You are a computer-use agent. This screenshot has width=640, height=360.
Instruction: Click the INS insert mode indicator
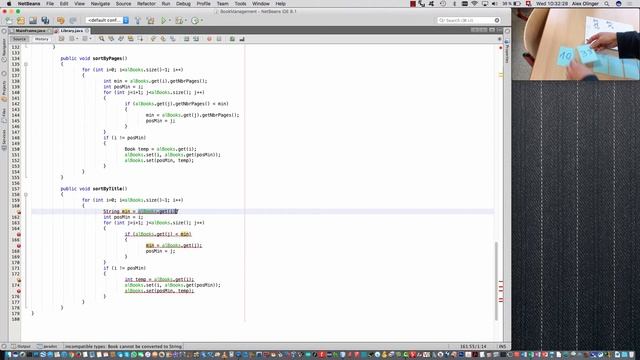tap(502, 346)
